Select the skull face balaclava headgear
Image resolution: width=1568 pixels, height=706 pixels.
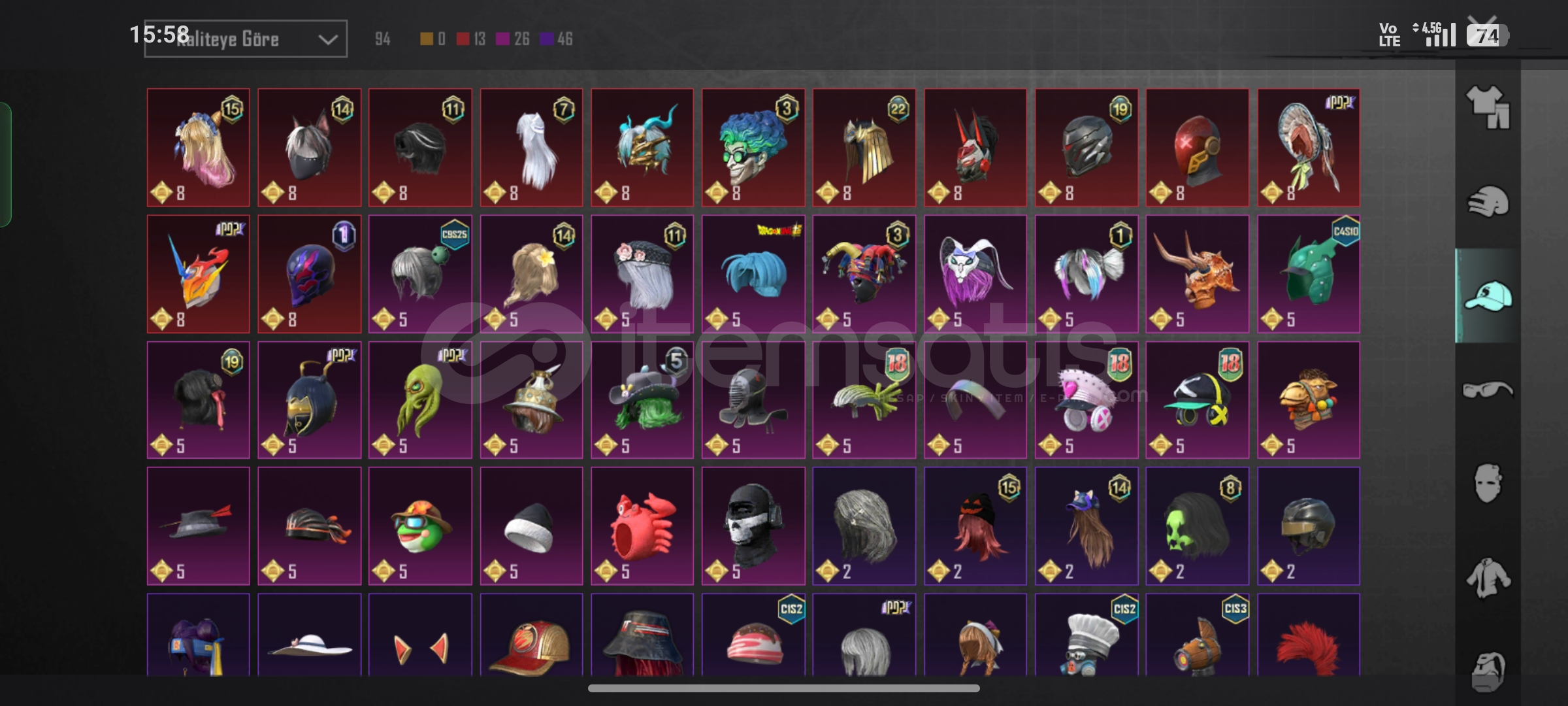753,526
